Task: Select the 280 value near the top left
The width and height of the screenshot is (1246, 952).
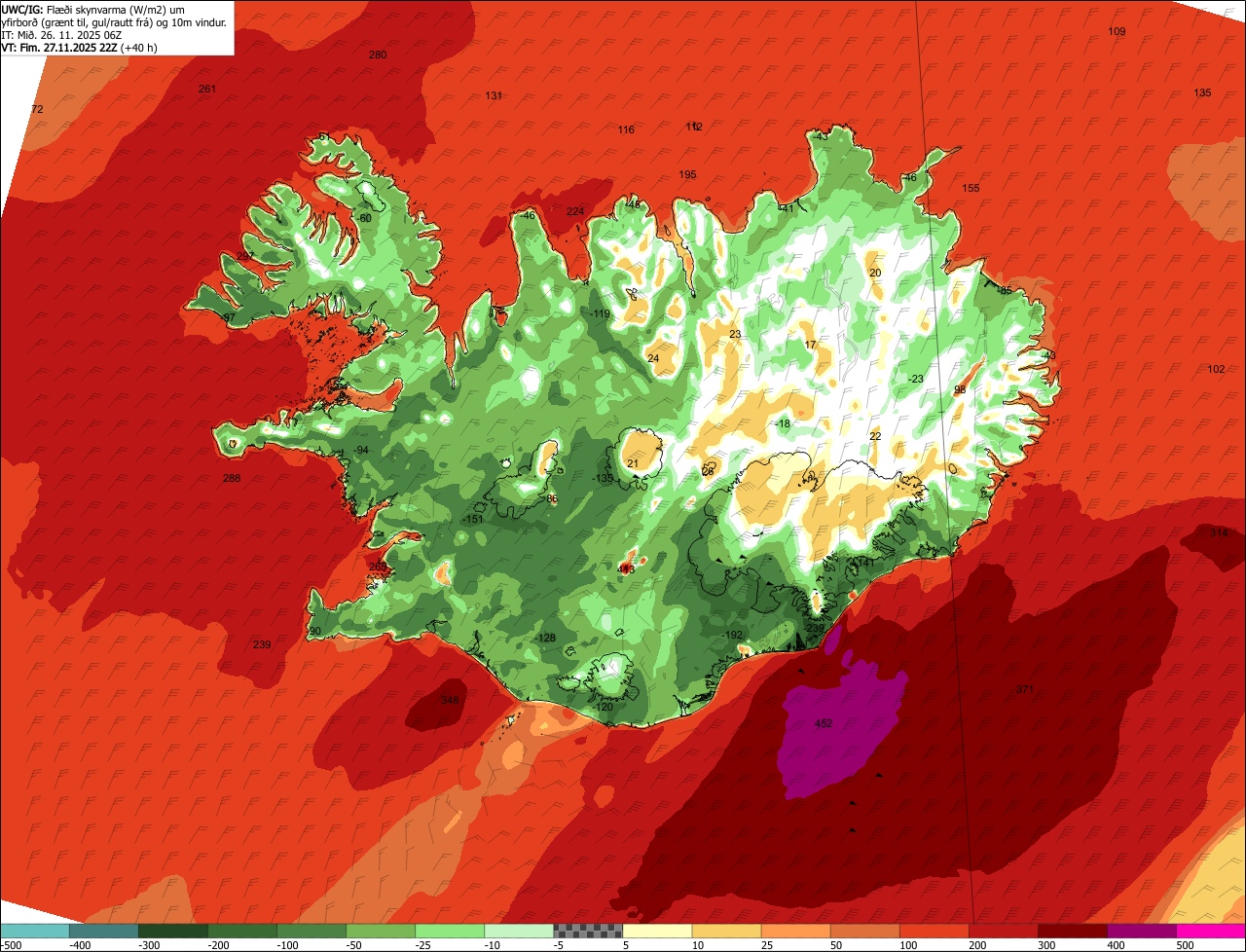Action: (378, 55)
